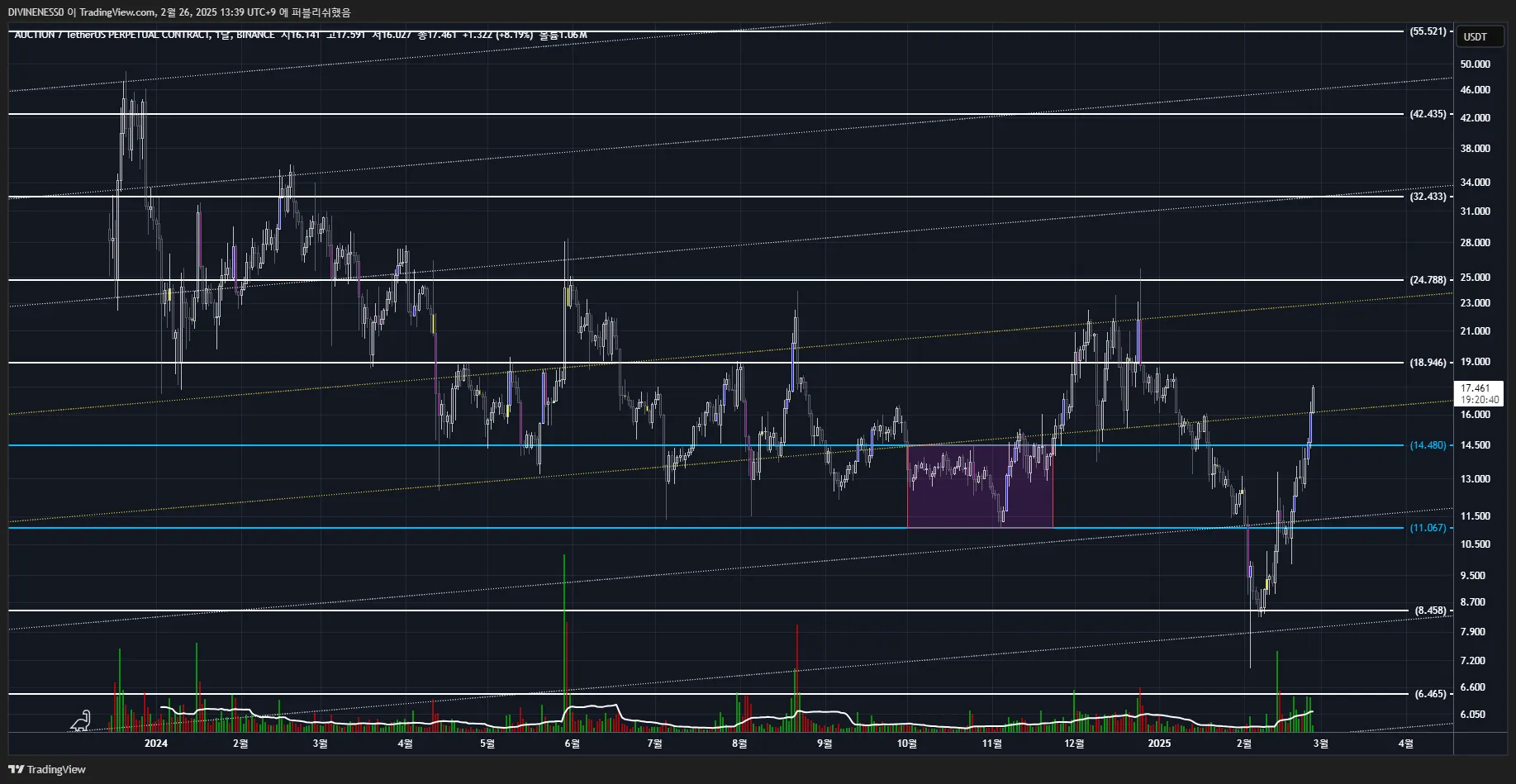Click the 50.000 price axis tick
The width and height of the screenshot is (1516, 784).
coord(1475,64)
